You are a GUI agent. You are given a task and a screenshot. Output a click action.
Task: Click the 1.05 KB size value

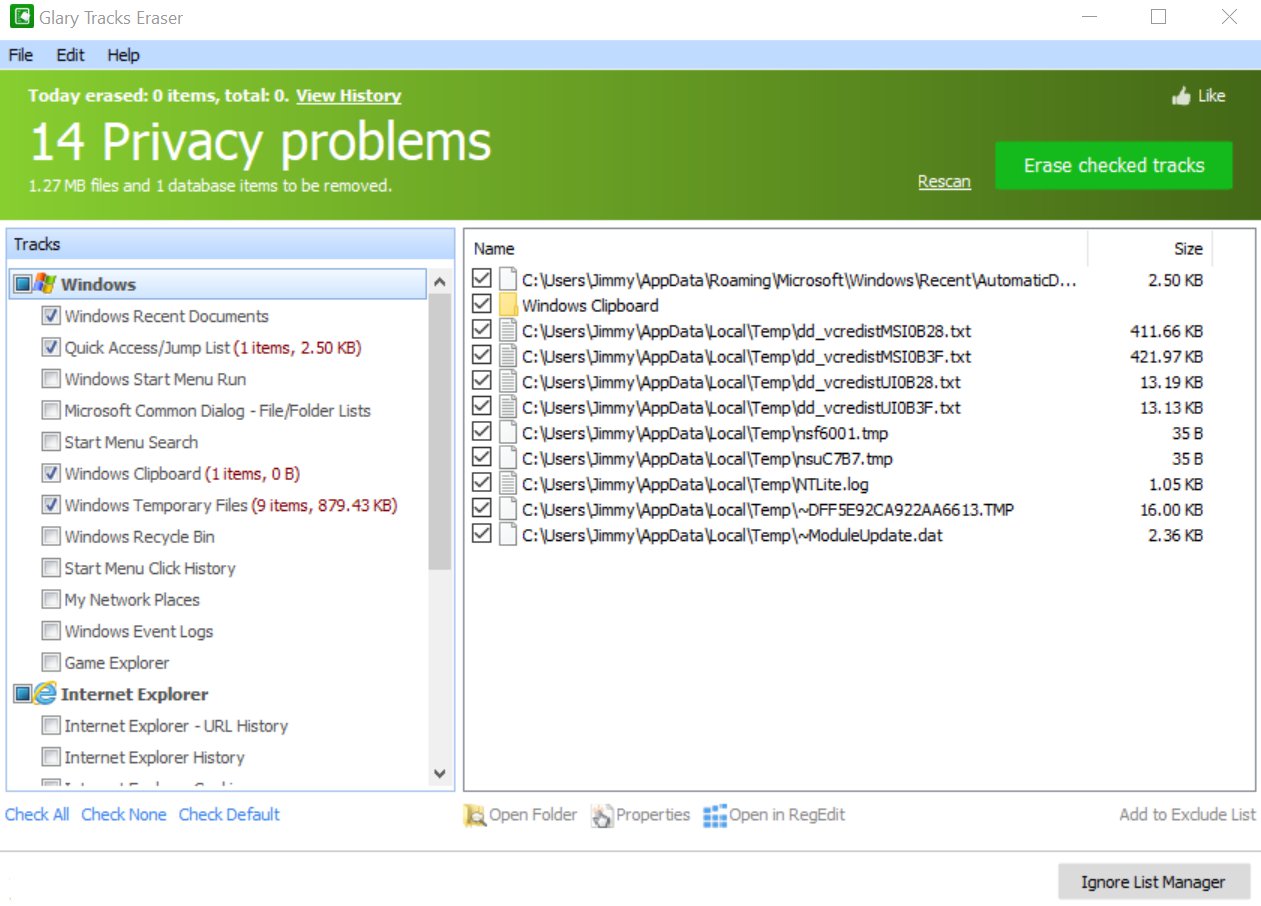[1175, 484]
